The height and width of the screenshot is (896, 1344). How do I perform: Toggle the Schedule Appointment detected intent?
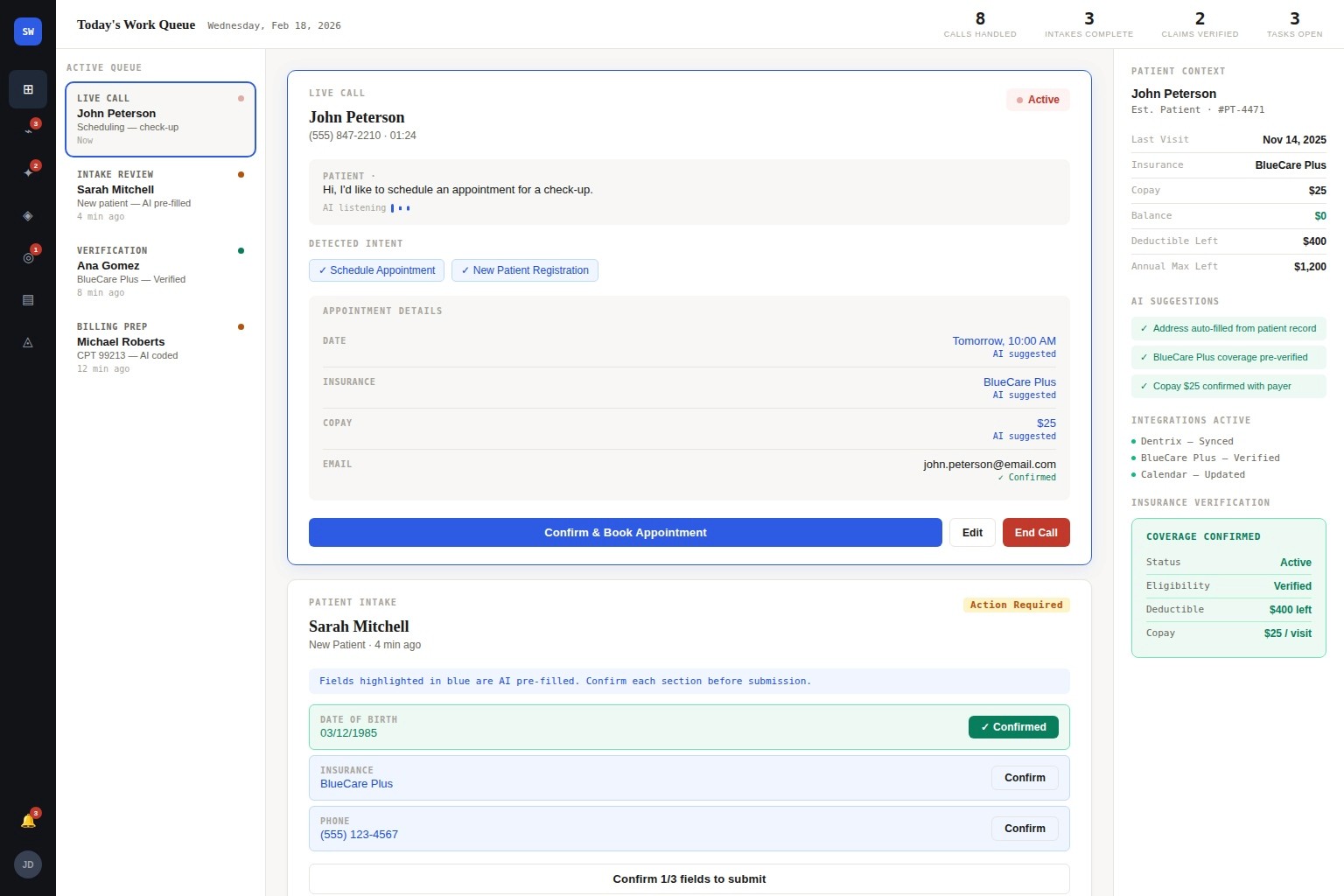tap(376, 270)
